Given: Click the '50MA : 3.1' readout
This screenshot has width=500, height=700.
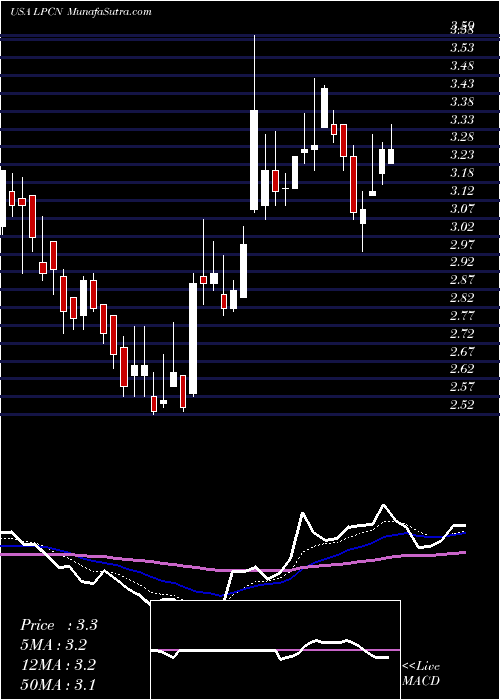Looking at the screenshot, I should [x=58, y=684].
